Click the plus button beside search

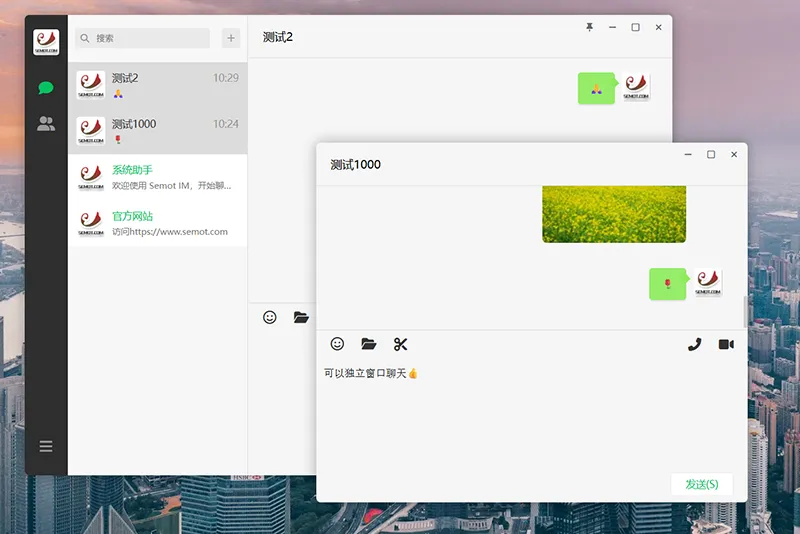[231, 38]
